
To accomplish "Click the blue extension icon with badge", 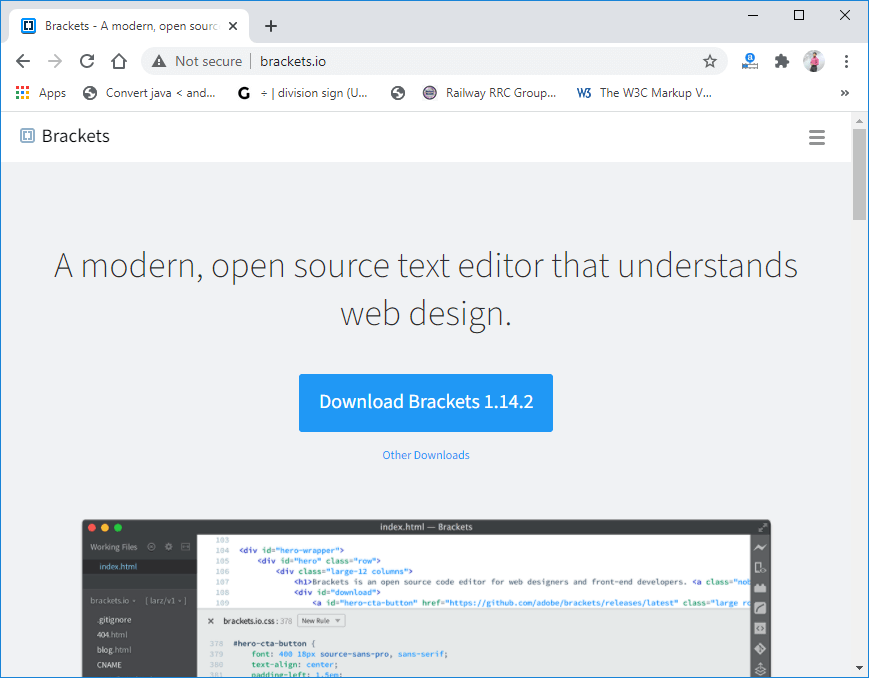I will pyautogui.click(x=750, y=61).
